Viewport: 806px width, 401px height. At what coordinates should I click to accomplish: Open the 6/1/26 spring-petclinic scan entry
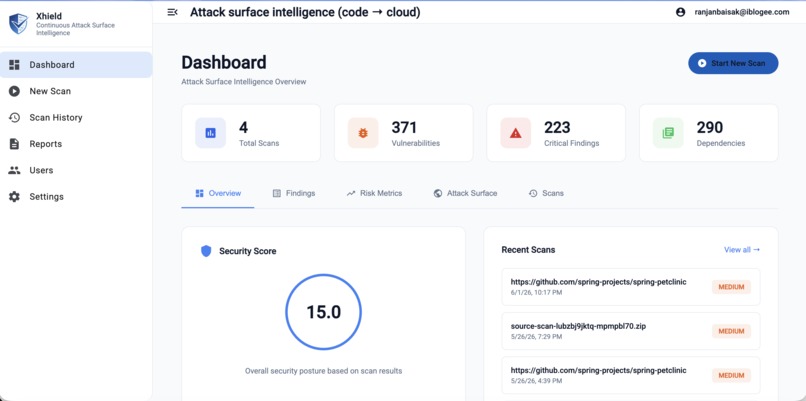(x=631, y=287)
